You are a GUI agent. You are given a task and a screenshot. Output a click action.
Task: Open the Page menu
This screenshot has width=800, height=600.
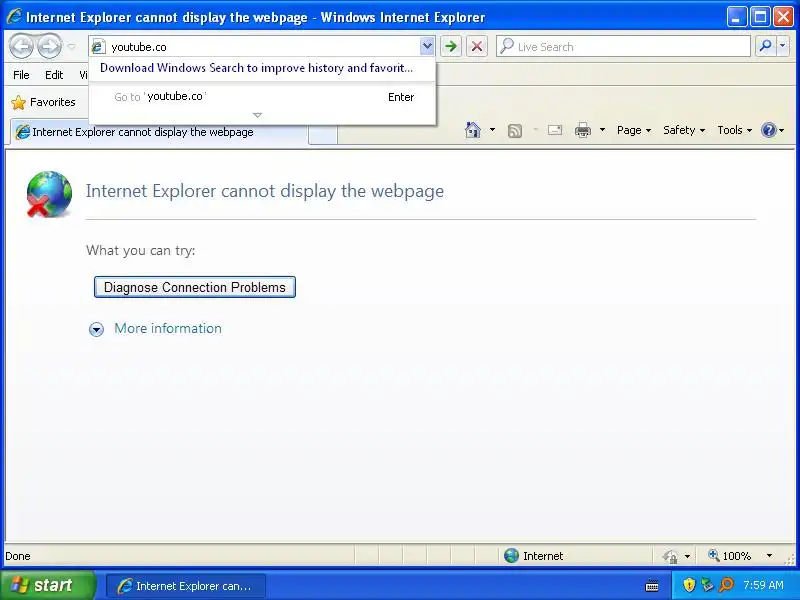point(634,130)
